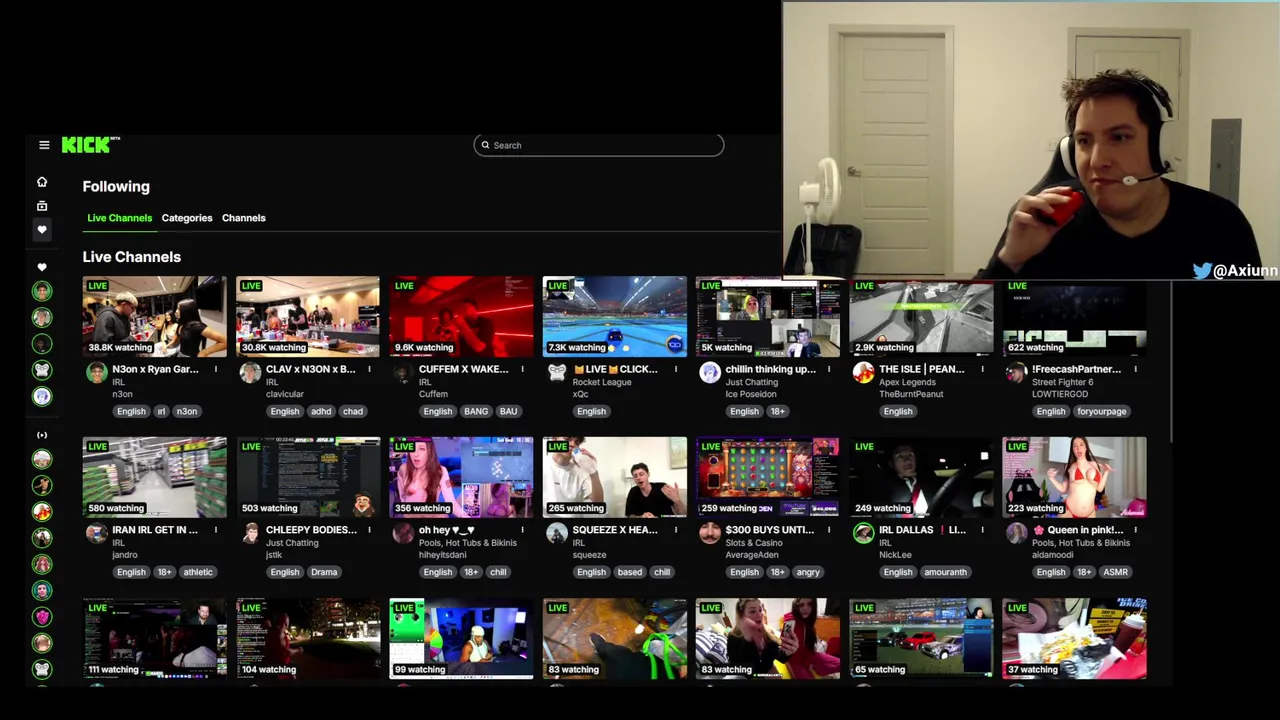Open jandro's avatar on IRAN IRL card
Image resolution: width=1280 pixels, height=720 pixels.
(97, 534)
